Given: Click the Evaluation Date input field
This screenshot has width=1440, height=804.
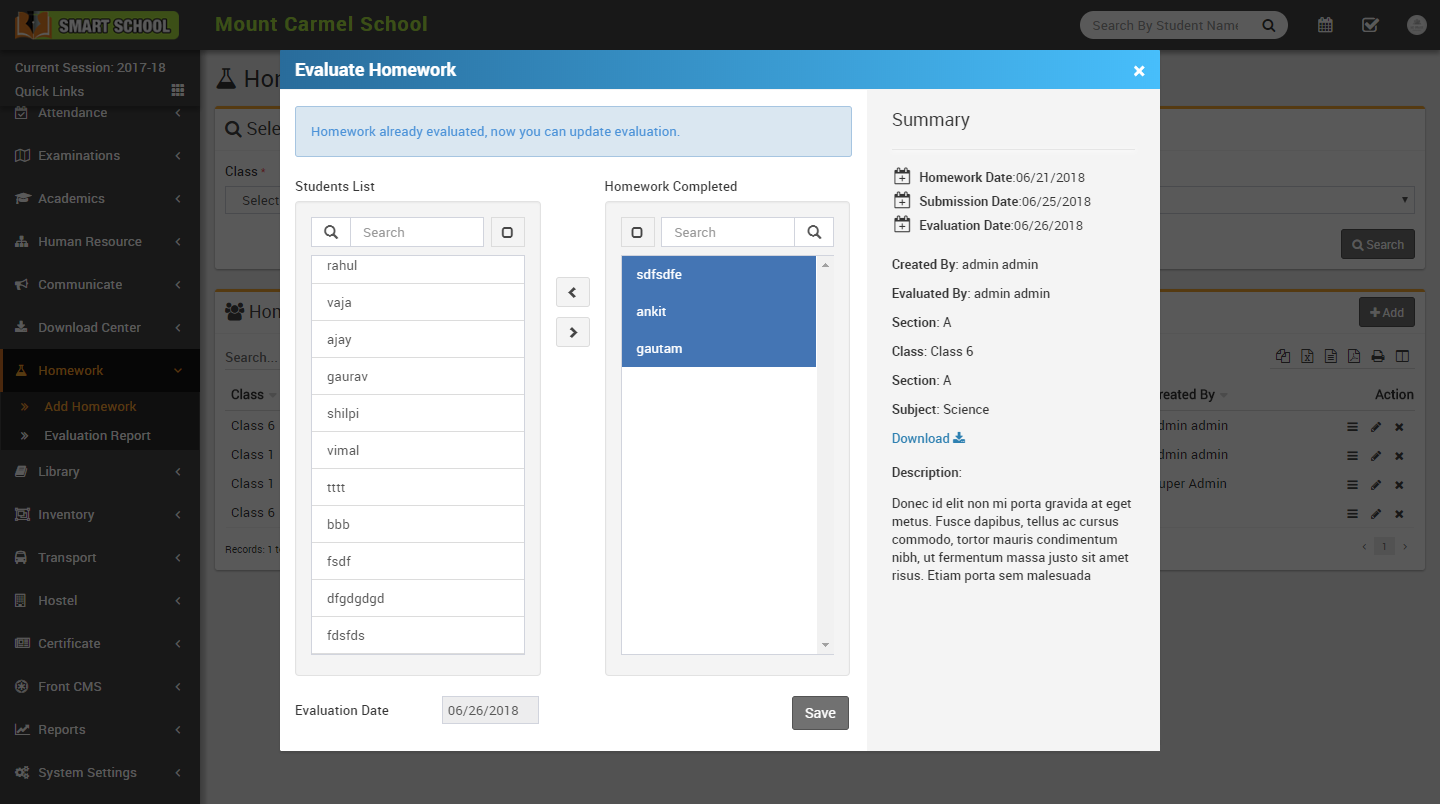Looking at the screenshot, I should [x=490, y=710].
